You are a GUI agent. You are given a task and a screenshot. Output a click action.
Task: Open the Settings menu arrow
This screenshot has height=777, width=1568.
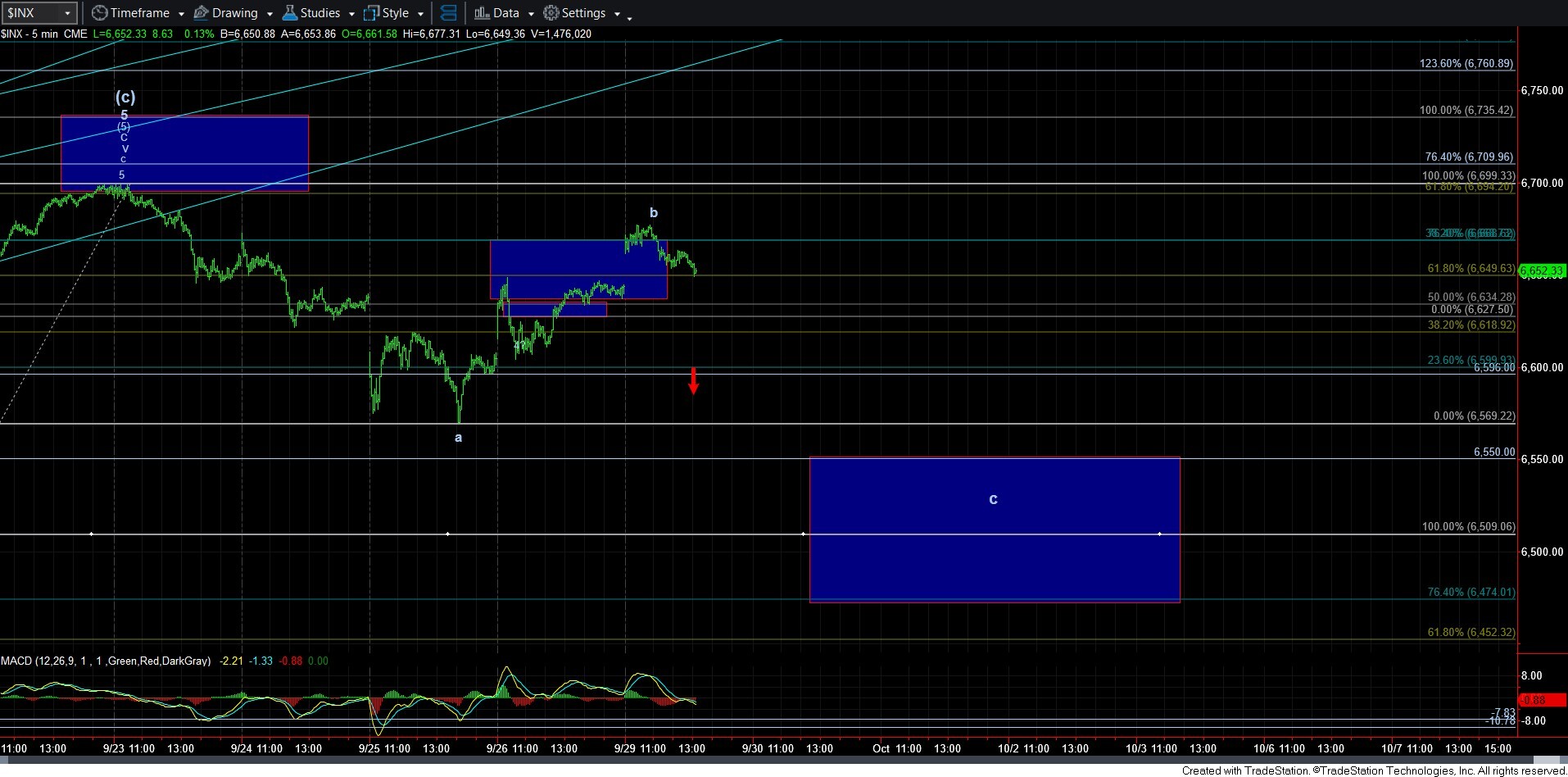coord(617,14)
